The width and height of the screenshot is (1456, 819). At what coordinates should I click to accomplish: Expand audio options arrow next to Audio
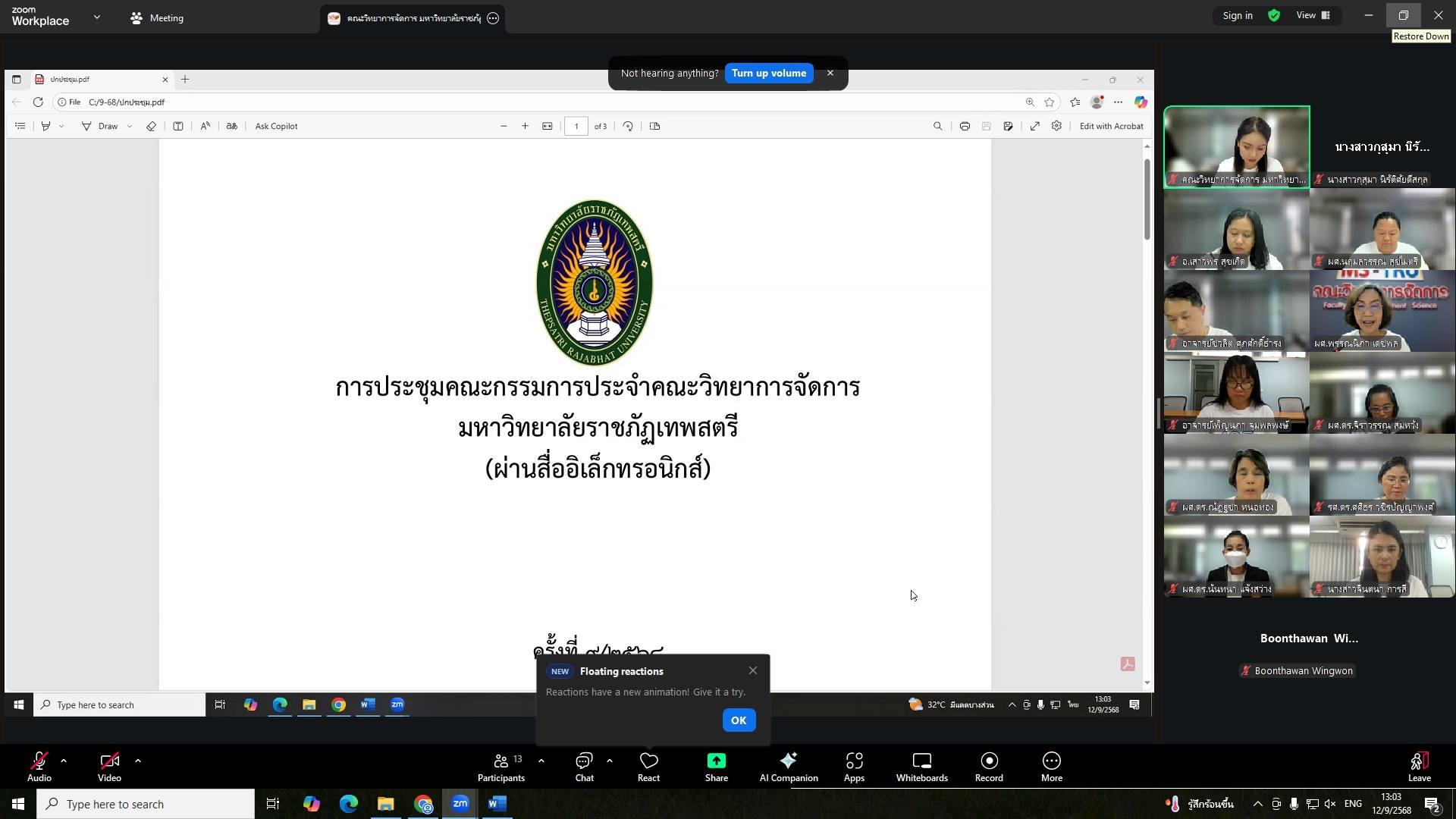[64, 761]
